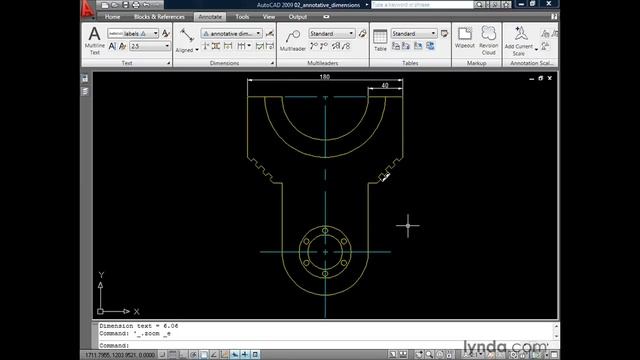This screenshot has width=640, height=360.
Task: Open the Output ribbon tab
Action: (298, 17)
